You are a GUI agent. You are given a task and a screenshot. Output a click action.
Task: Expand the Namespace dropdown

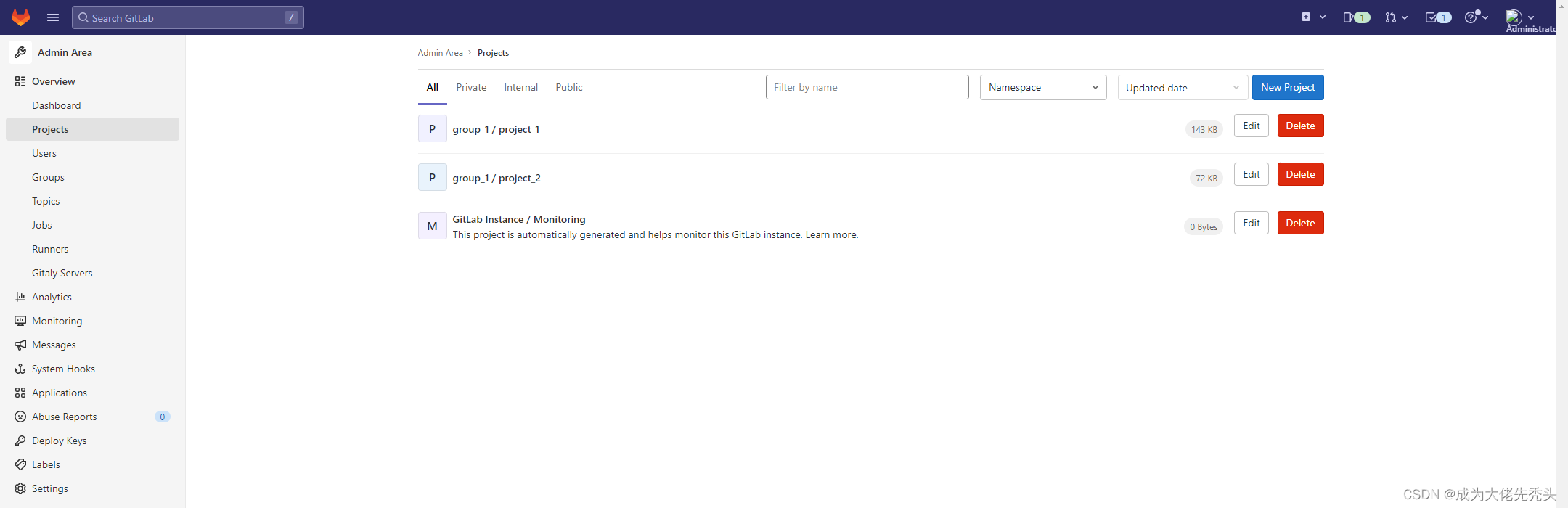point(1043,87)
